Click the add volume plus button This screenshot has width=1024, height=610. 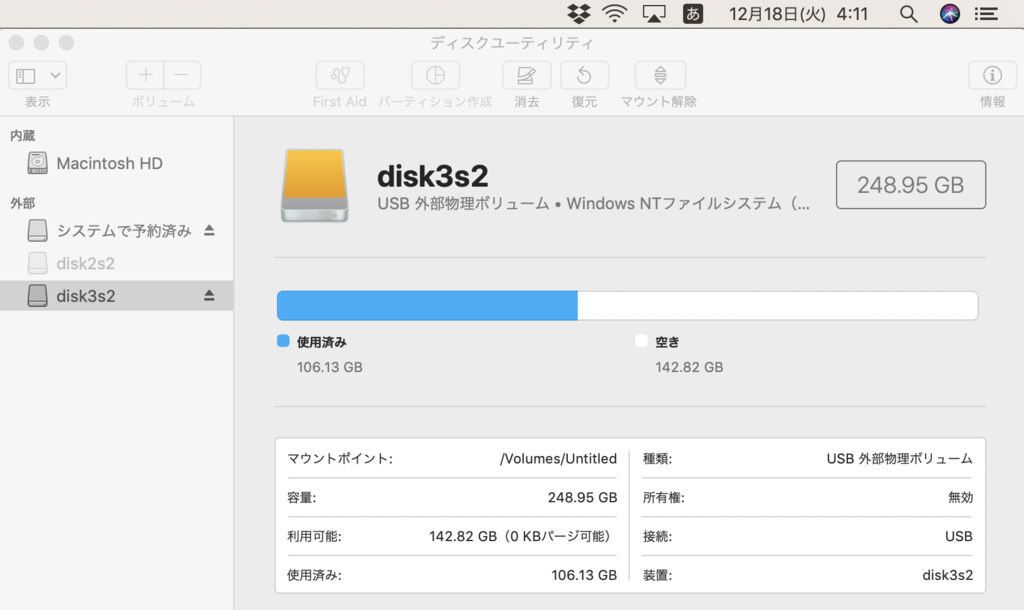(145, 76)
